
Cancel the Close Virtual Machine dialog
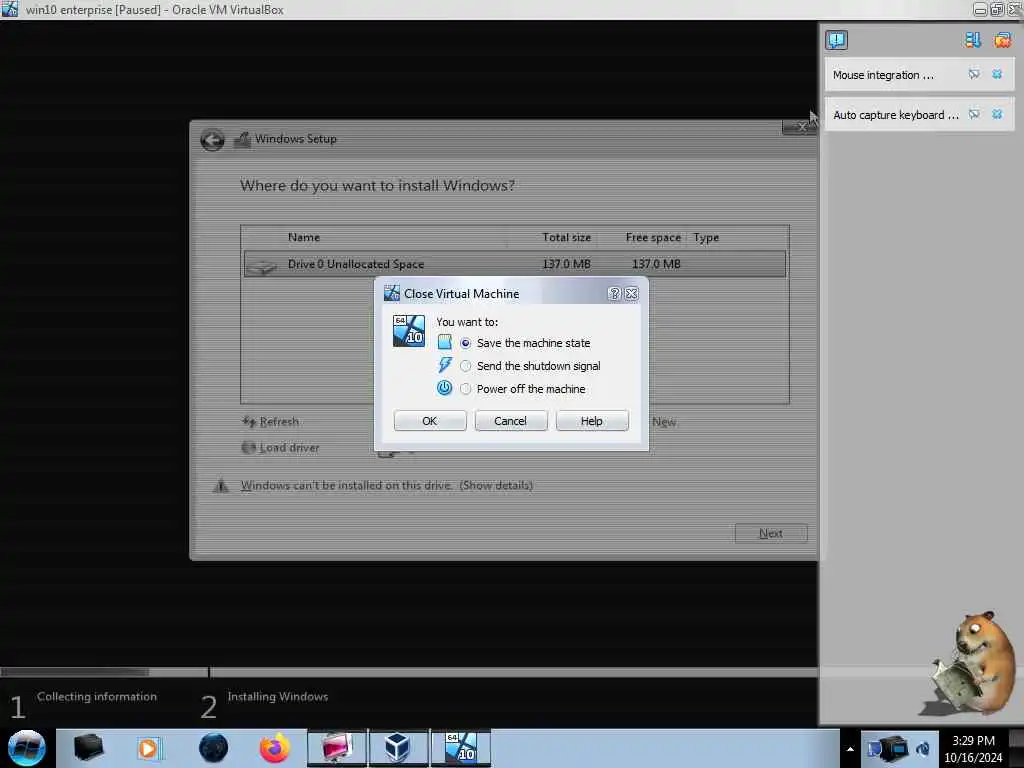tap(511, 421)
